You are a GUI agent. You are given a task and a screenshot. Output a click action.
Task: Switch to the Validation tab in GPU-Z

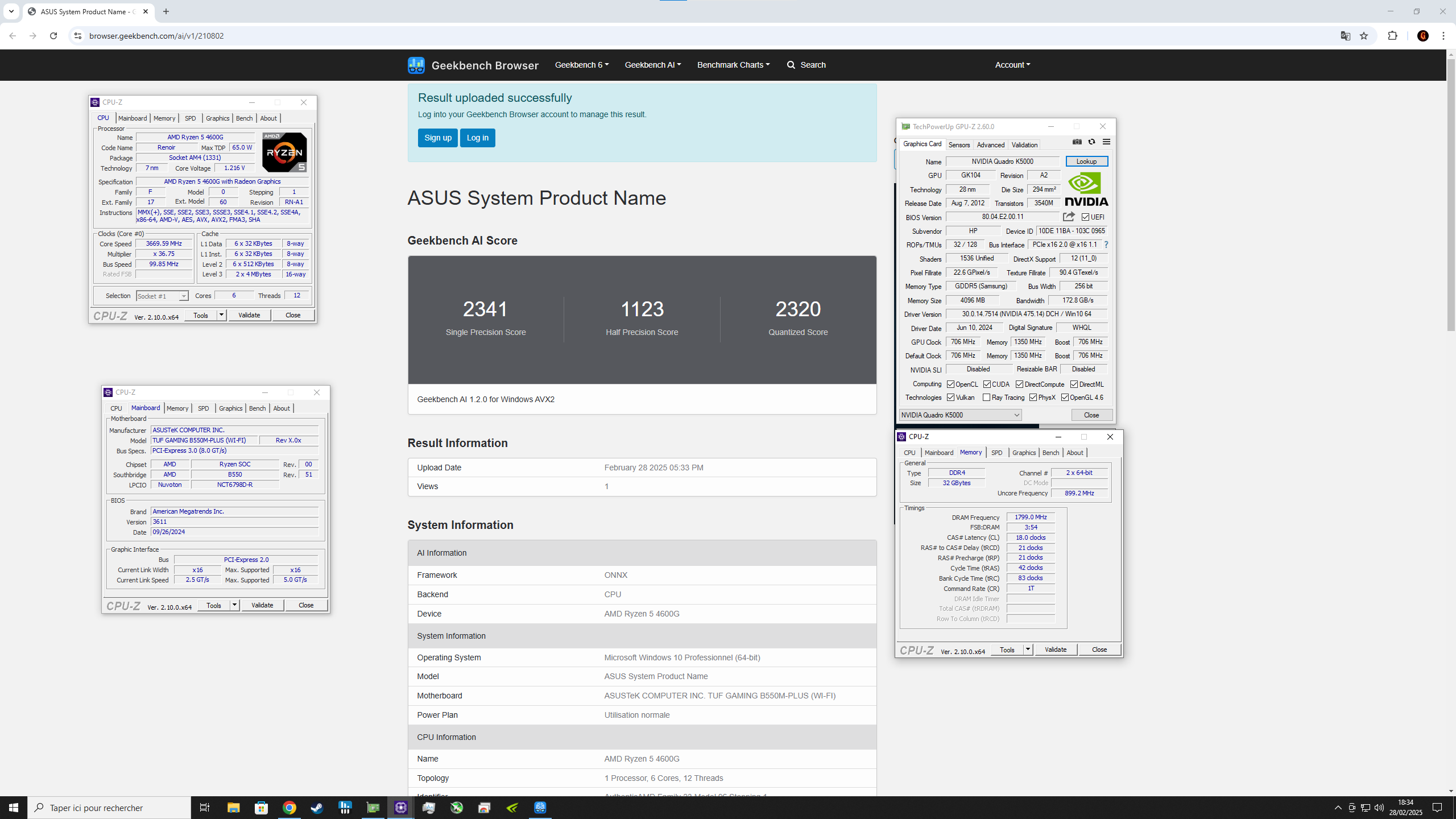[x=1024, y=145]
